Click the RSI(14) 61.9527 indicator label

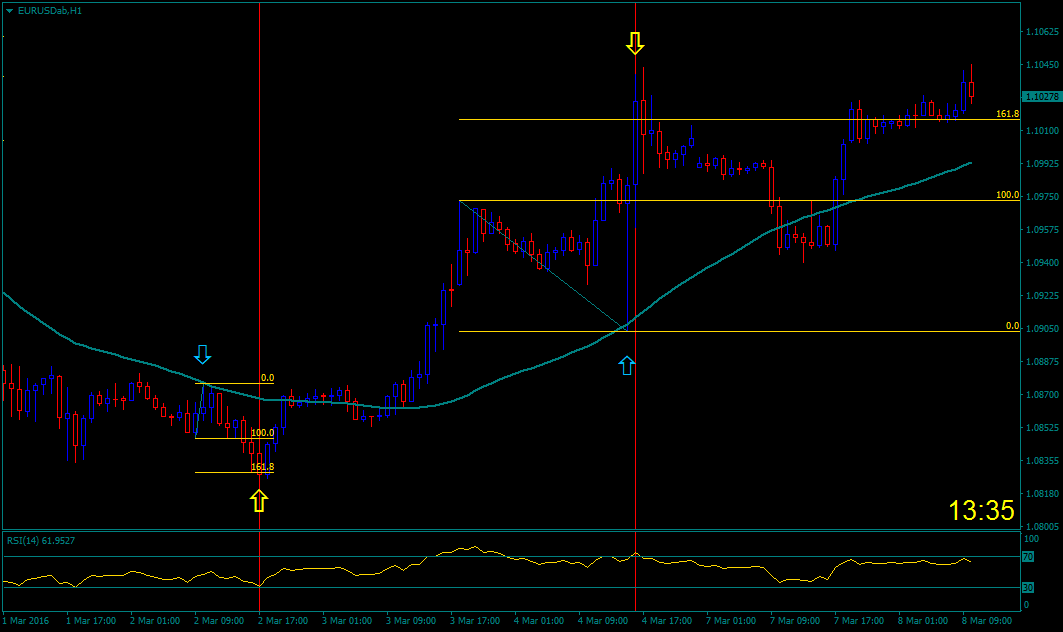click(x=41, y=540)
